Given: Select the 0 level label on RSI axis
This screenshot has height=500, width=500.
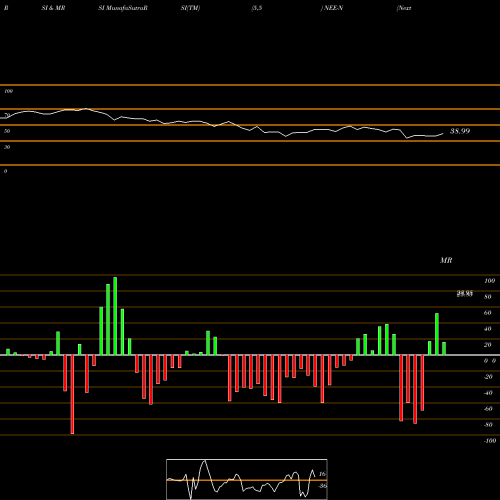Looking at the screenshot, I should 5,171.
